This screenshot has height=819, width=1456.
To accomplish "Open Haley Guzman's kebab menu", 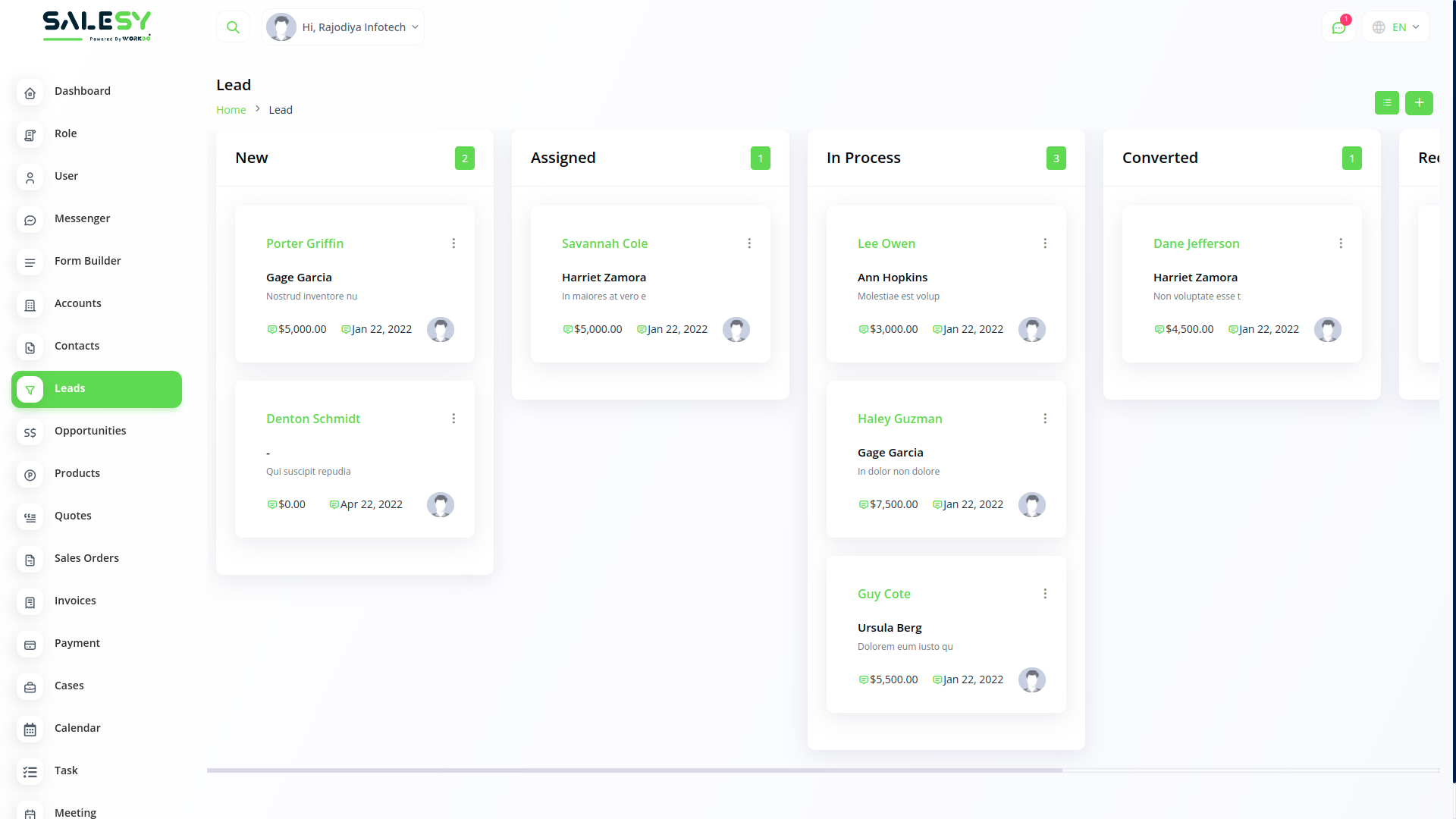I will (1045, 419).
